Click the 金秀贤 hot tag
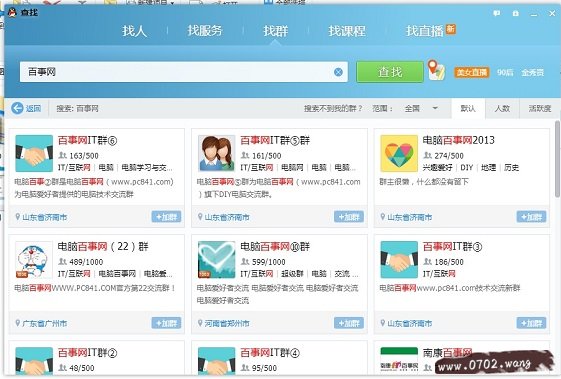The image size is (561, 379). tap(532, 72)
